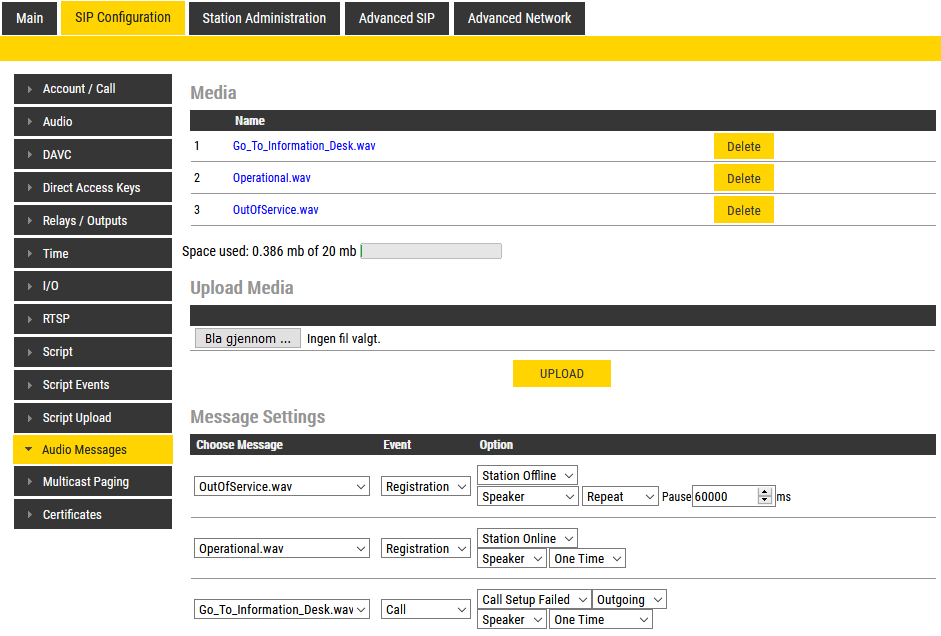Open the Multicast Paging sidebar section

coord(92,482)
